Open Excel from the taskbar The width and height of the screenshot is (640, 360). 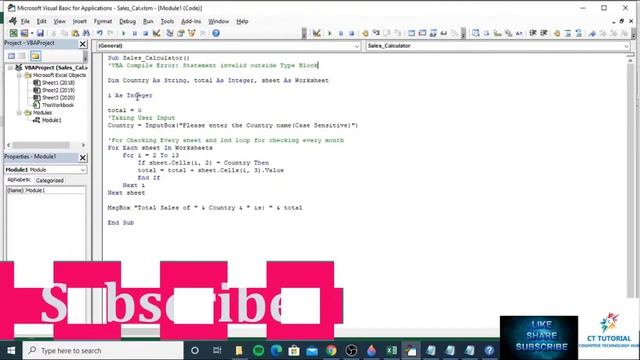(392, 350)
